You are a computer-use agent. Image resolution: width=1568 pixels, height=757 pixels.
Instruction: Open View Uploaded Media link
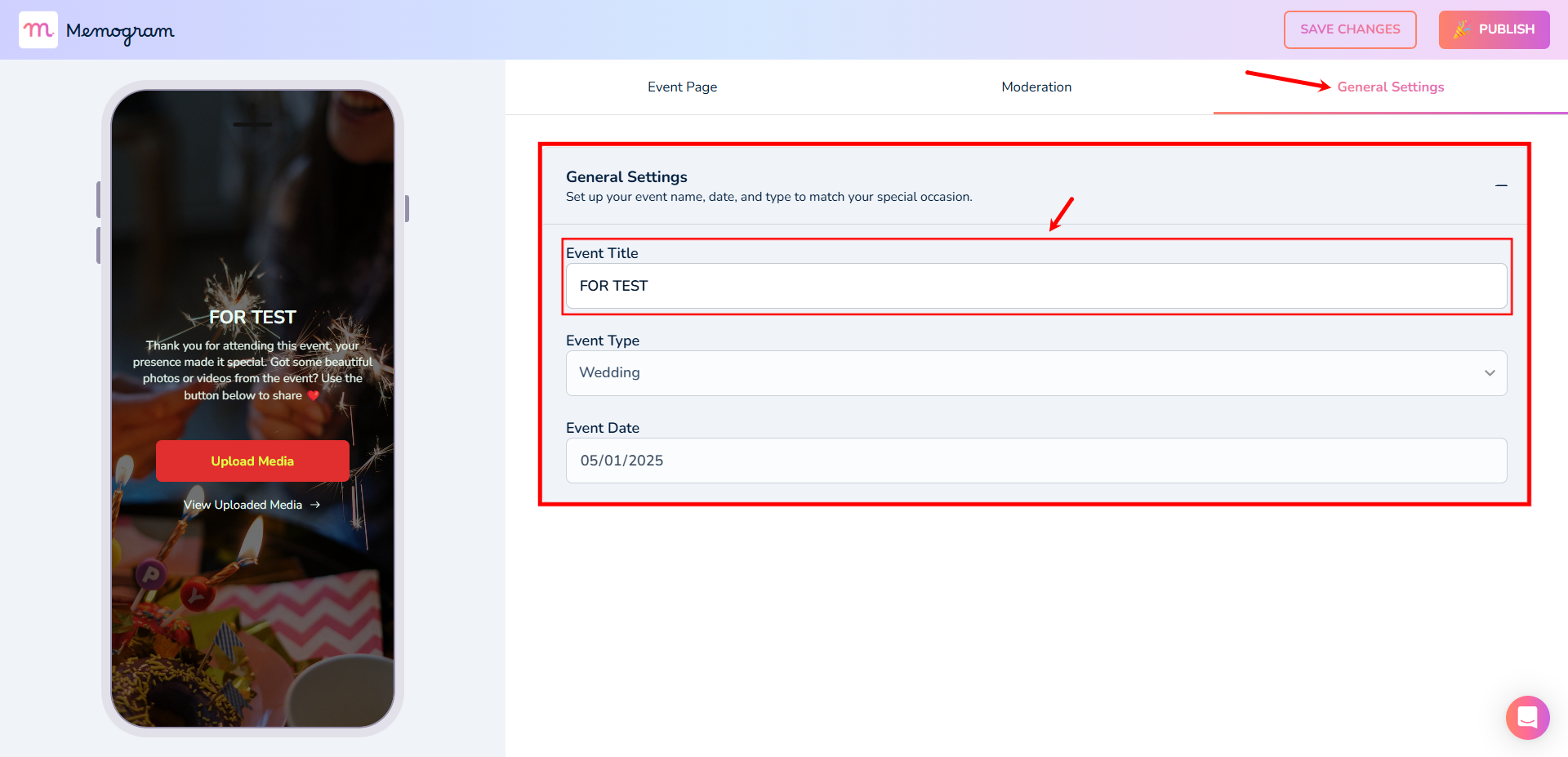click(x=252, y=505)
